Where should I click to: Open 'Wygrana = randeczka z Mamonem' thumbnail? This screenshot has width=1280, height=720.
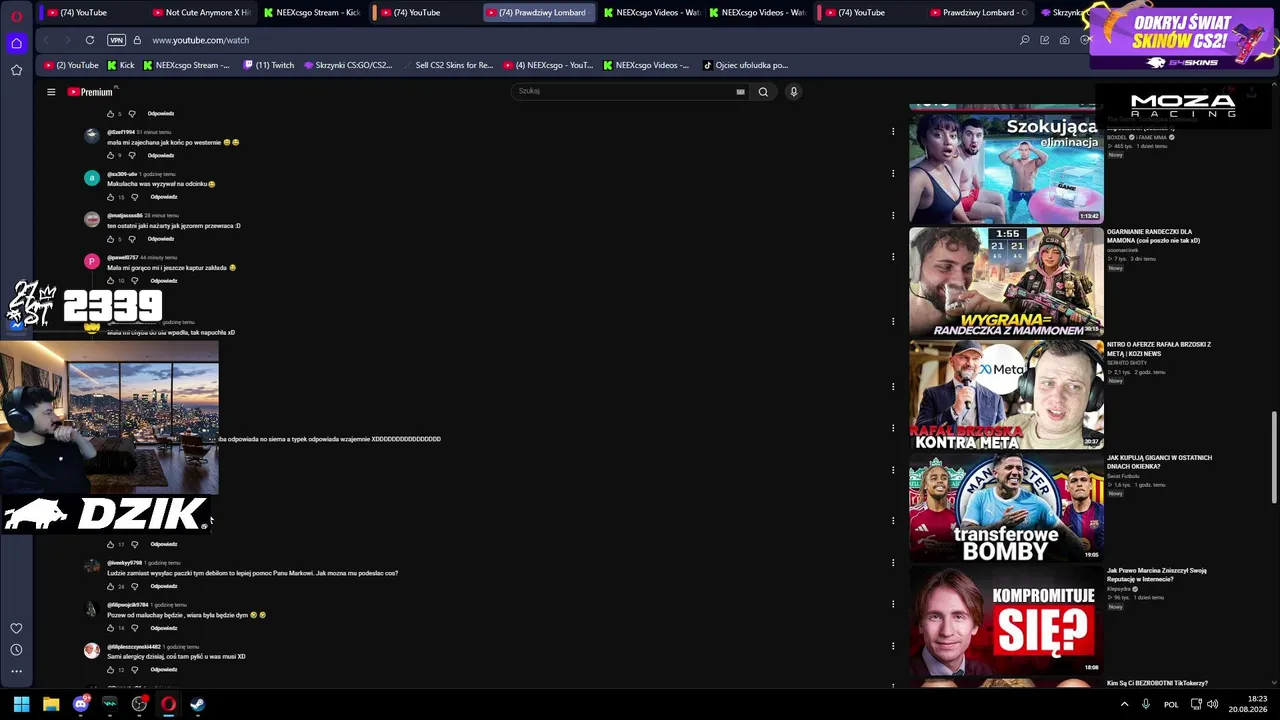1006,282
